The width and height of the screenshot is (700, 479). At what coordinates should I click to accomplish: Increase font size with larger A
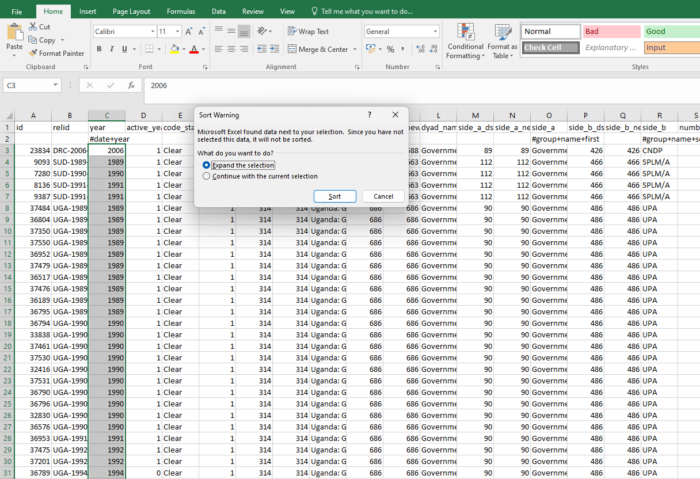pyautogui.click(x=189, y=31)
